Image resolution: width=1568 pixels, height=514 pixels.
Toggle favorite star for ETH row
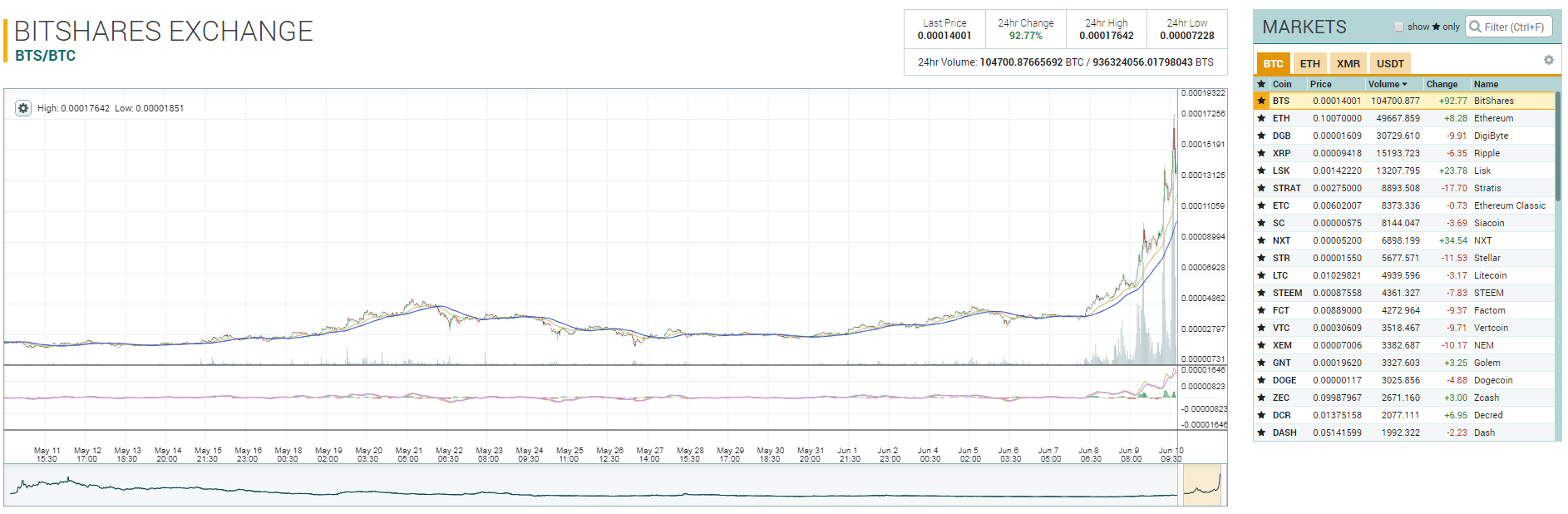pyautogui.click(x=1261, y=118)
